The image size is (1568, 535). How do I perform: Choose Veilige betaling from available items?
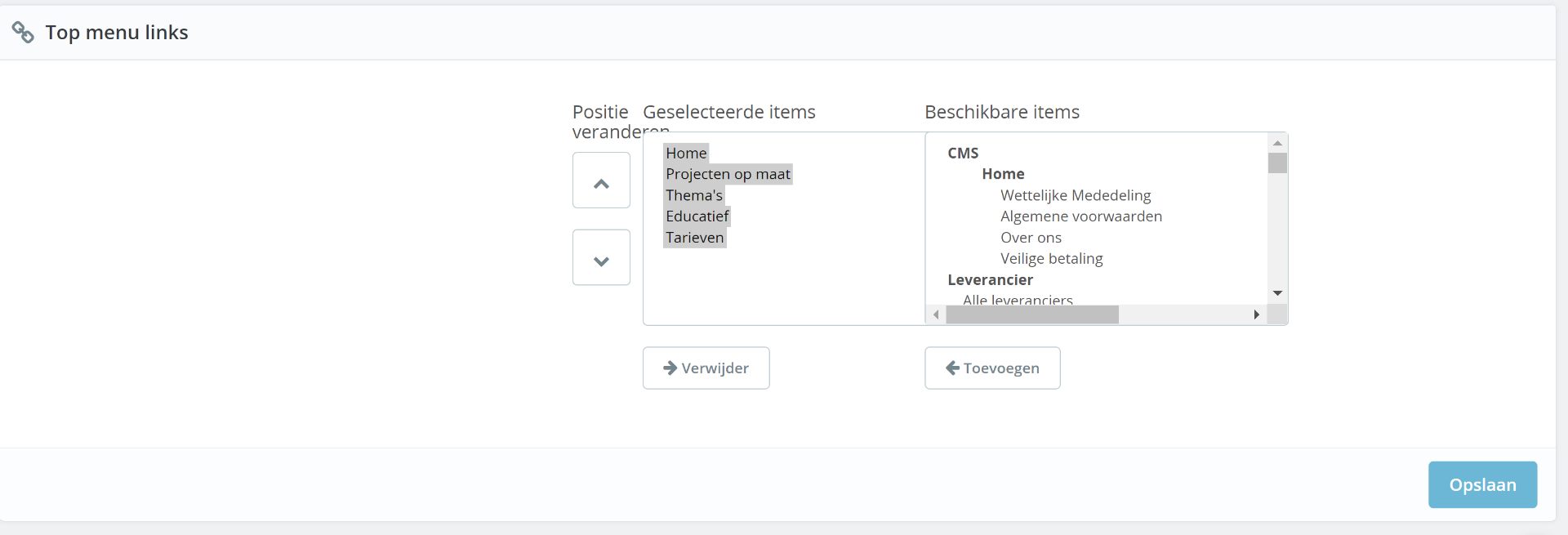1052,259
